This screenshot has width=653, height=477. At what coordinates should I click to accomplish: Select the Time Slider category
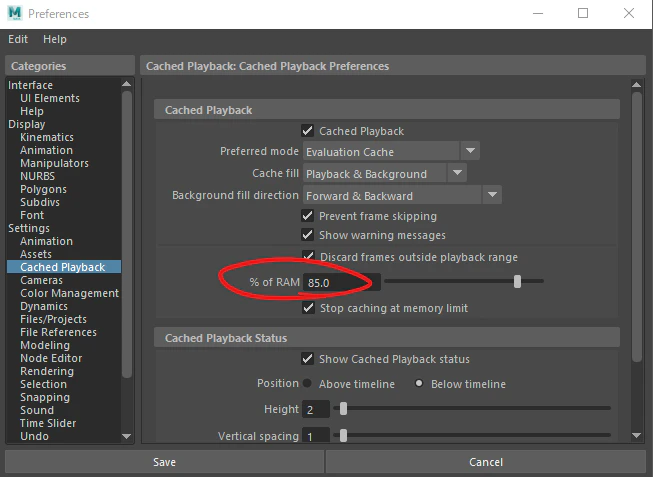tap(48, 423)
